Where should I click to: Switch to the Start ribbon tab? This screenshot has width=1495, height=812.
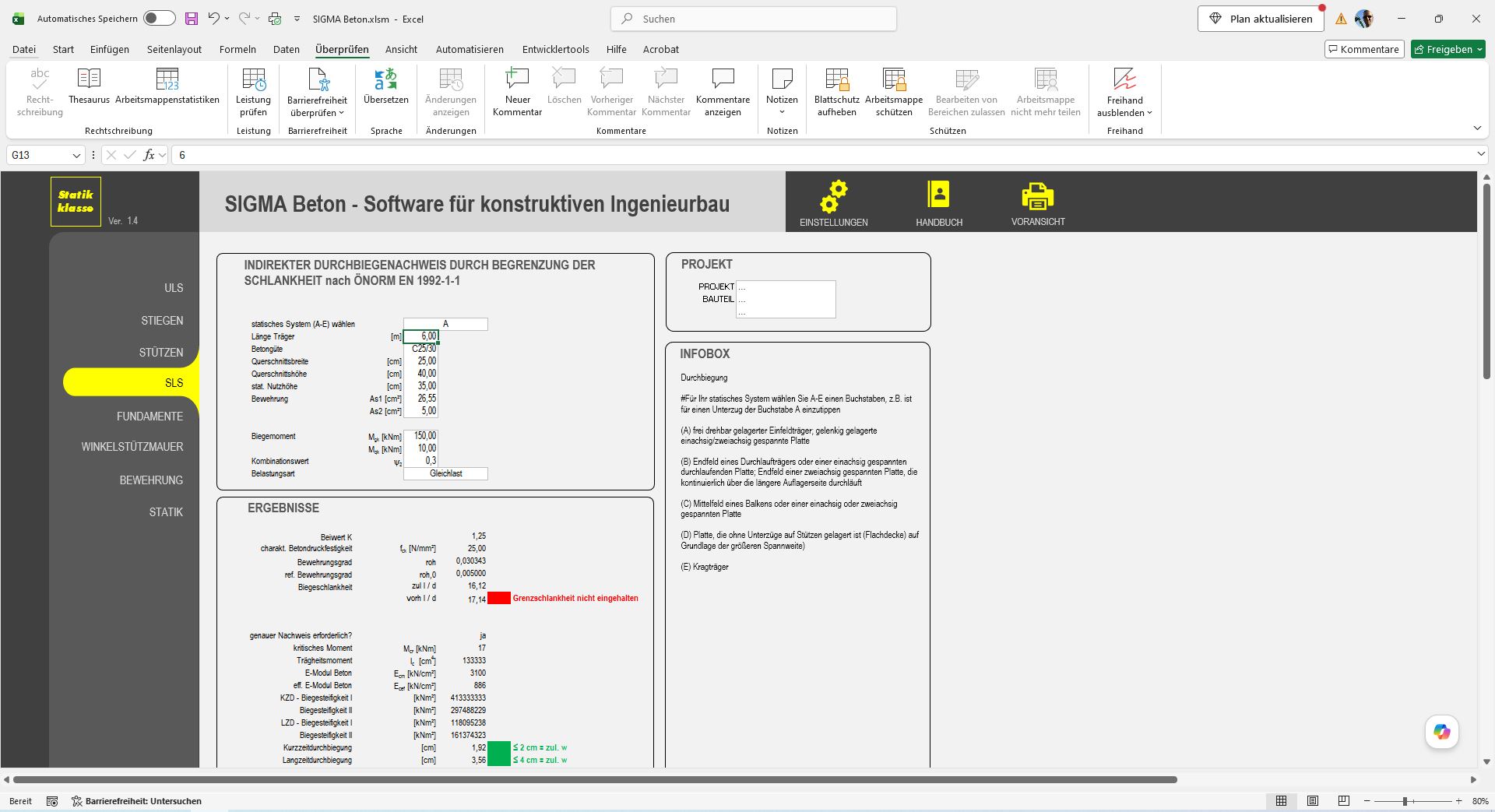click(x=63, y=49)
